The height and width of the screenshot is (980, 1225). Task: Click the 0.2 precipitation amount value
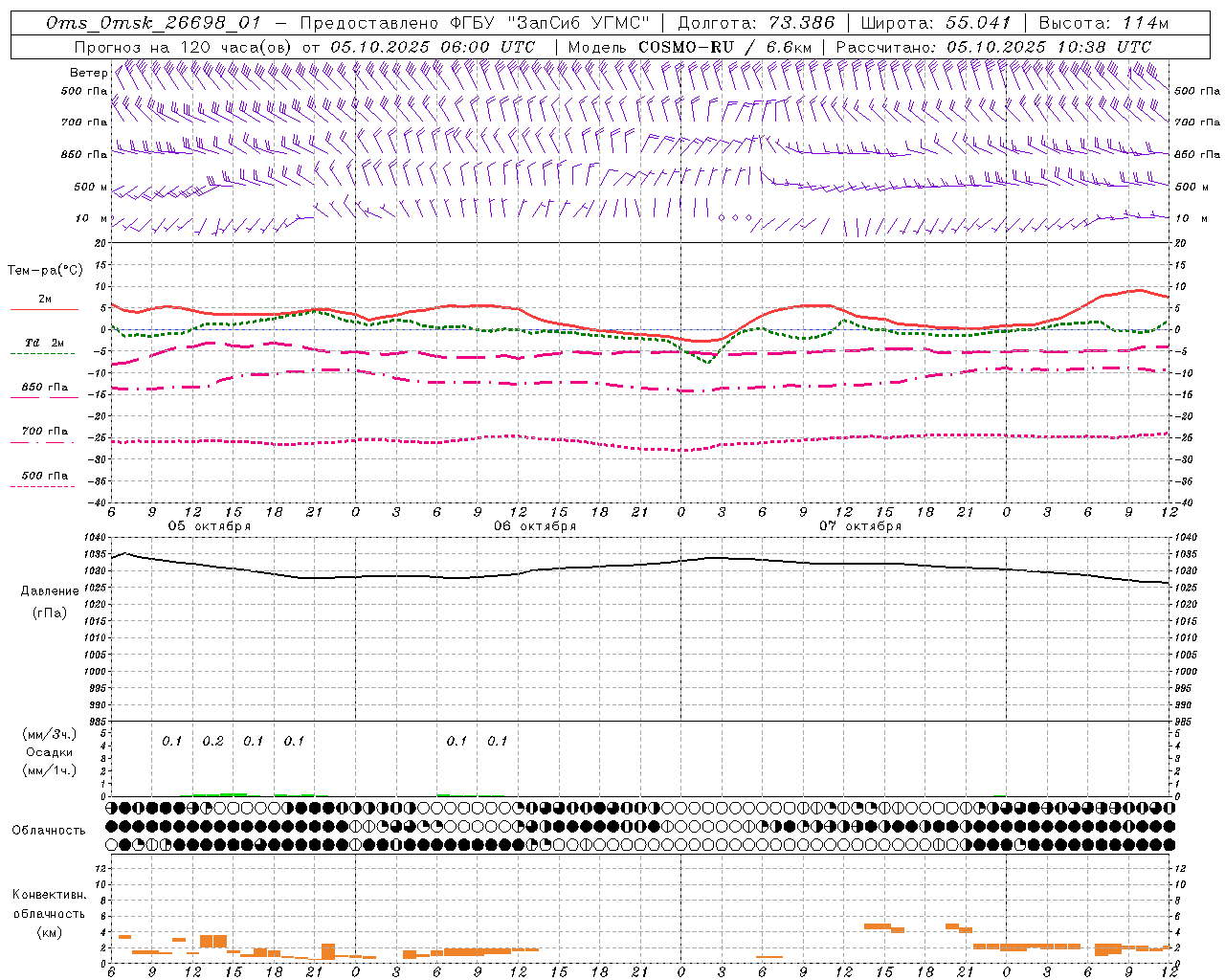[212, 741]
